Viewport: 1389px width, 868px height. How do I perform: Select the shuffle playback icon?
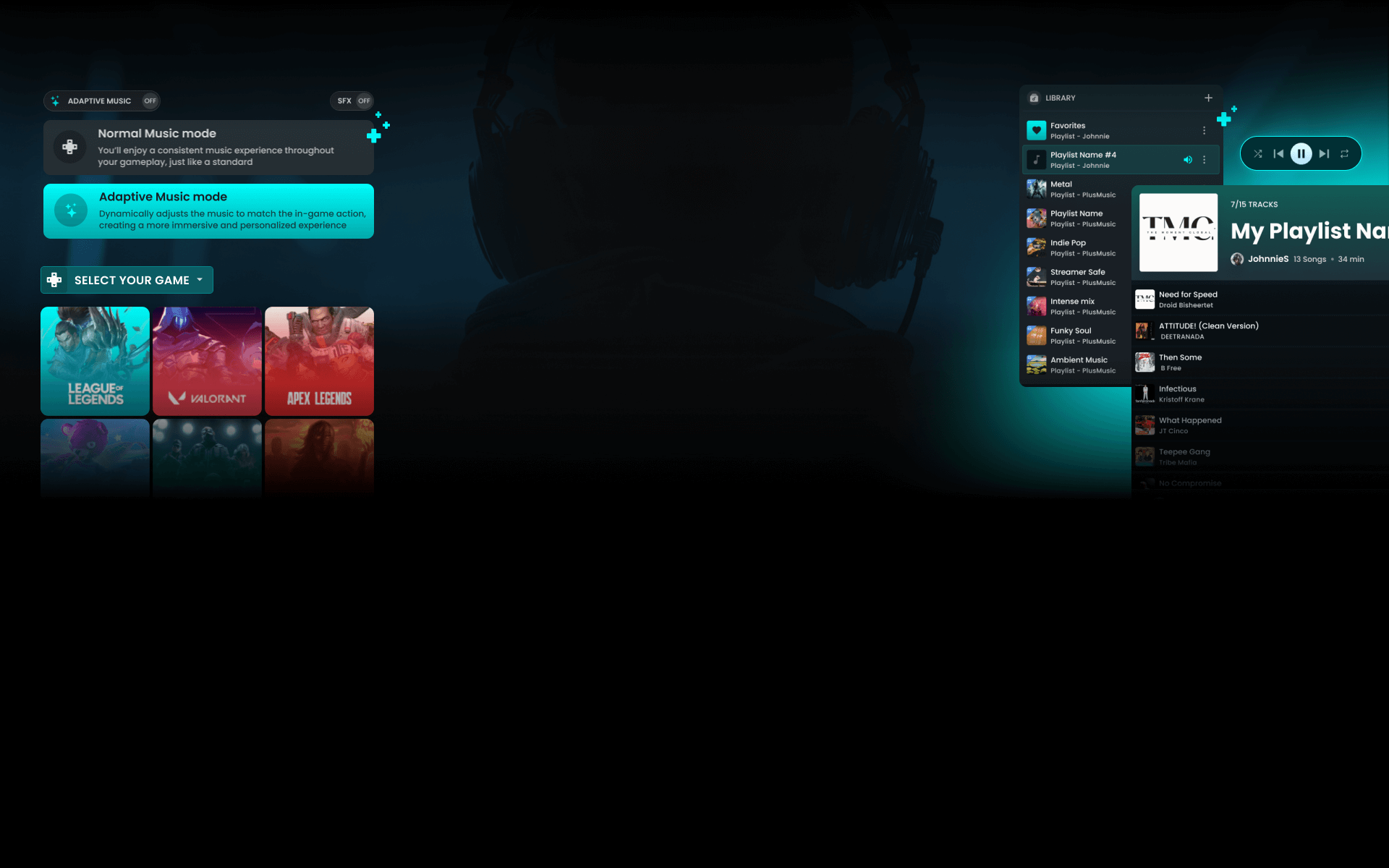[x=1258, y=153]
